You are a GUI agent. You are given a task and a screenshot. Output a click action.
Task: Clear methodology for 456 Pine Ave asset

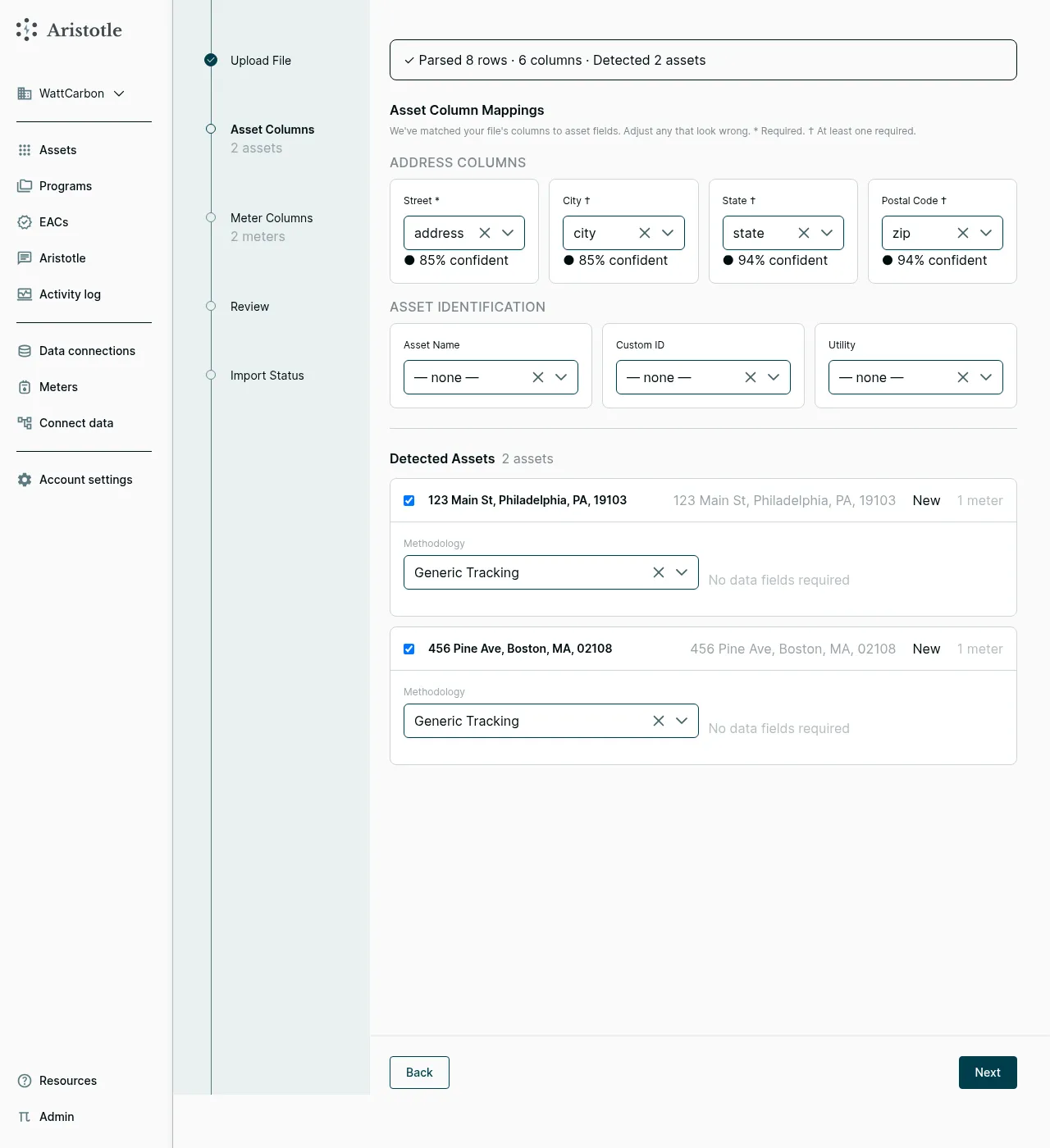659,721
